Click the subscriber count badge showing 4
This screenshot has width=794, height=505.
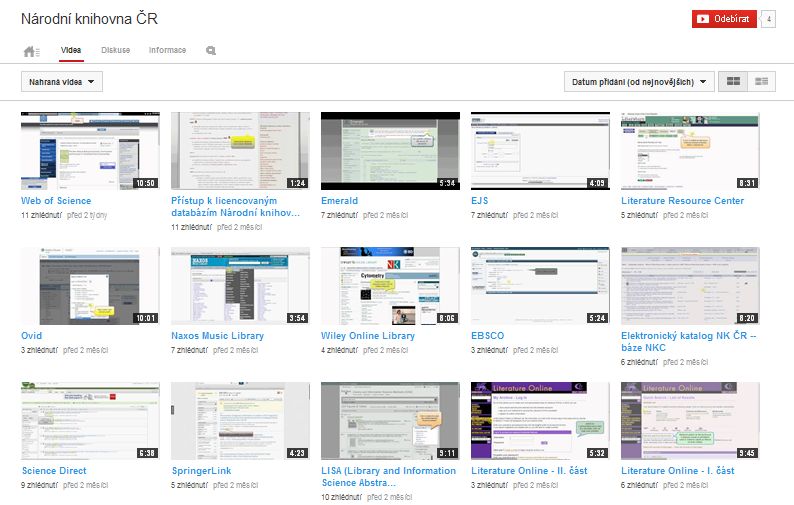click(768, 19)
